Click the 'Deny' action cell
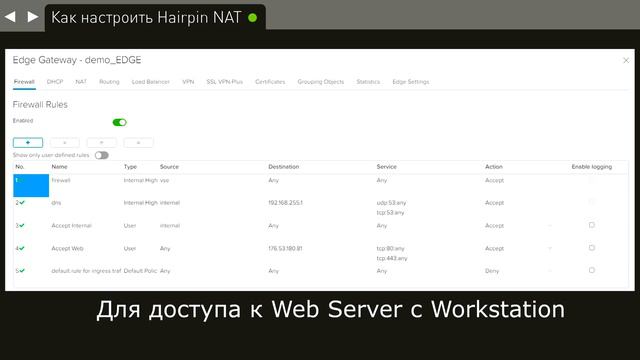The height and width of the screenshot is (360, 640). (x=492, y=271)
